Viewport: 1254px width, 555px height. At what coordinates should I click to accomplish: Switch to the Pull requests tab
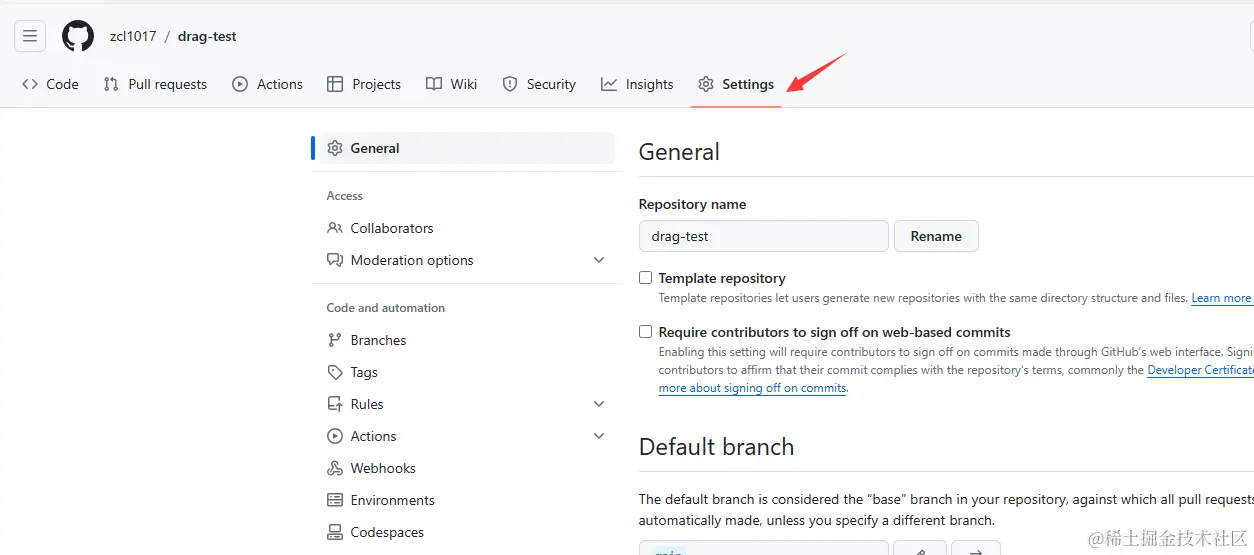click(155, 84)
